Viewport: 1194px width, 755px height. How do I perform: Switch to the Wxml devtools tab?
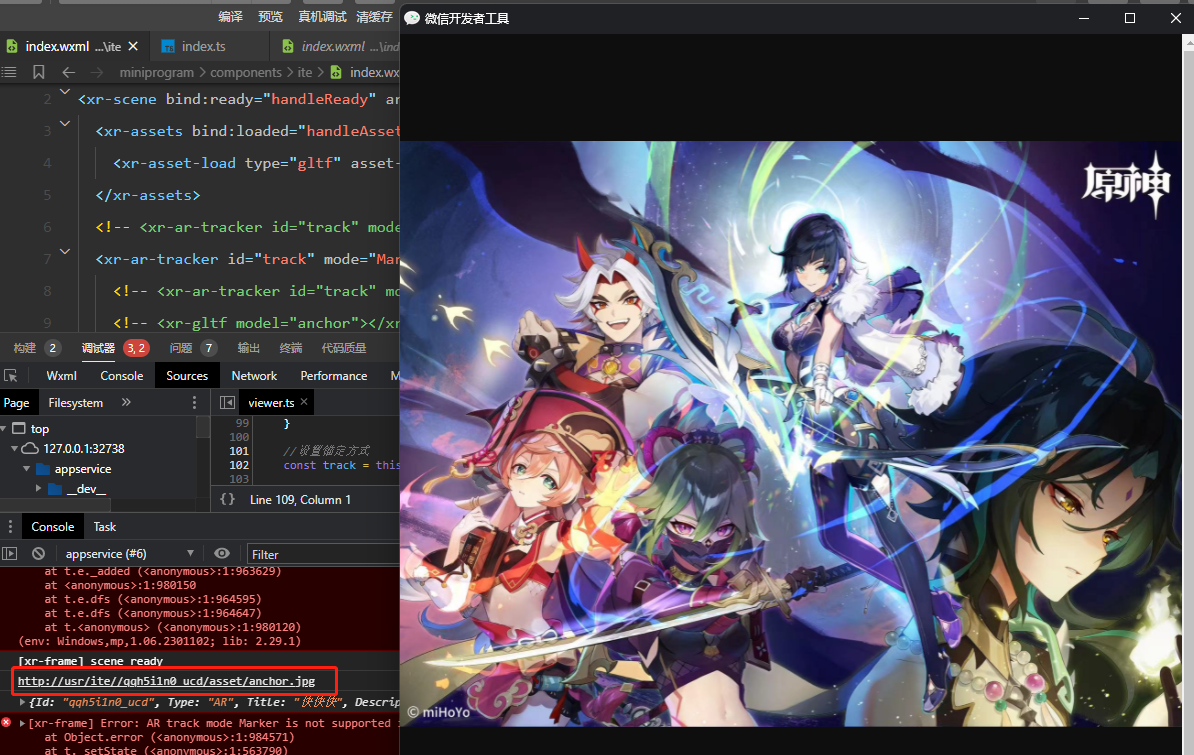click(x=62, y=376)
